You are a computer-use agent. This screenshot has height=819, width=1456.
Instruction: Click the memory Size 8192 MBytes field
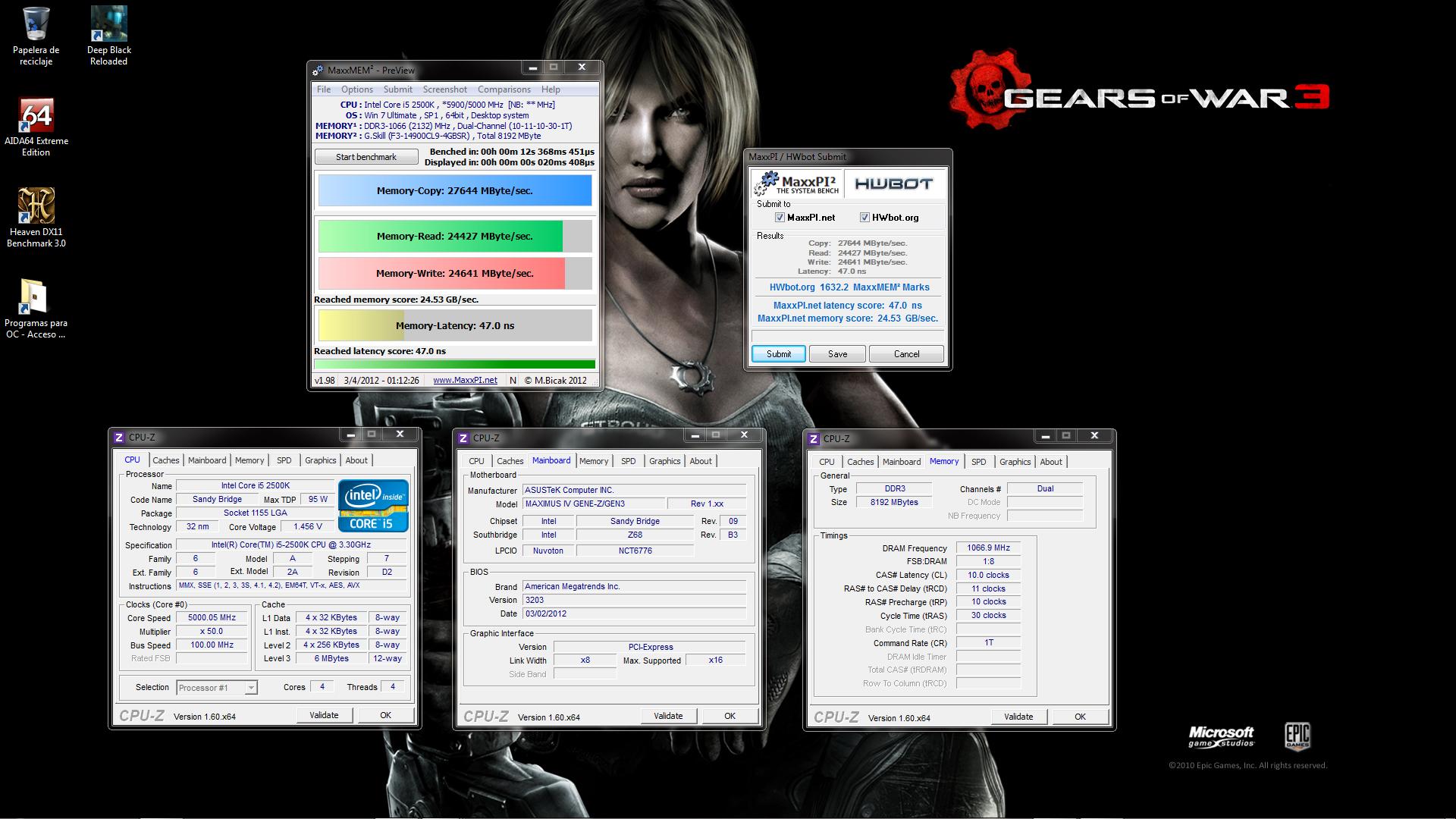[x=895, y=503]
